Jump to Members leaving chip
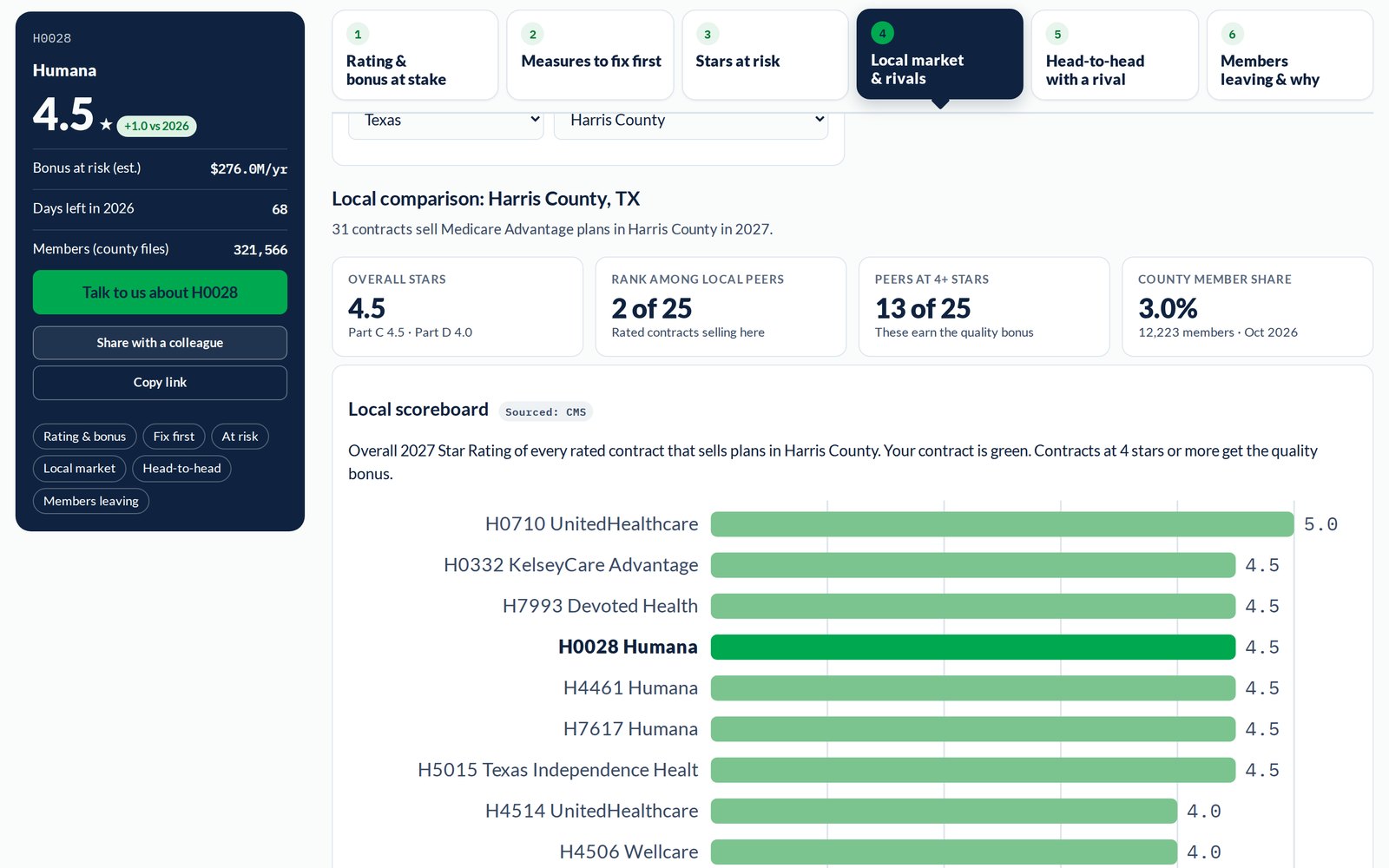Image resolution: width=1389 pixels, height=868 pixels. coord(91,501)
